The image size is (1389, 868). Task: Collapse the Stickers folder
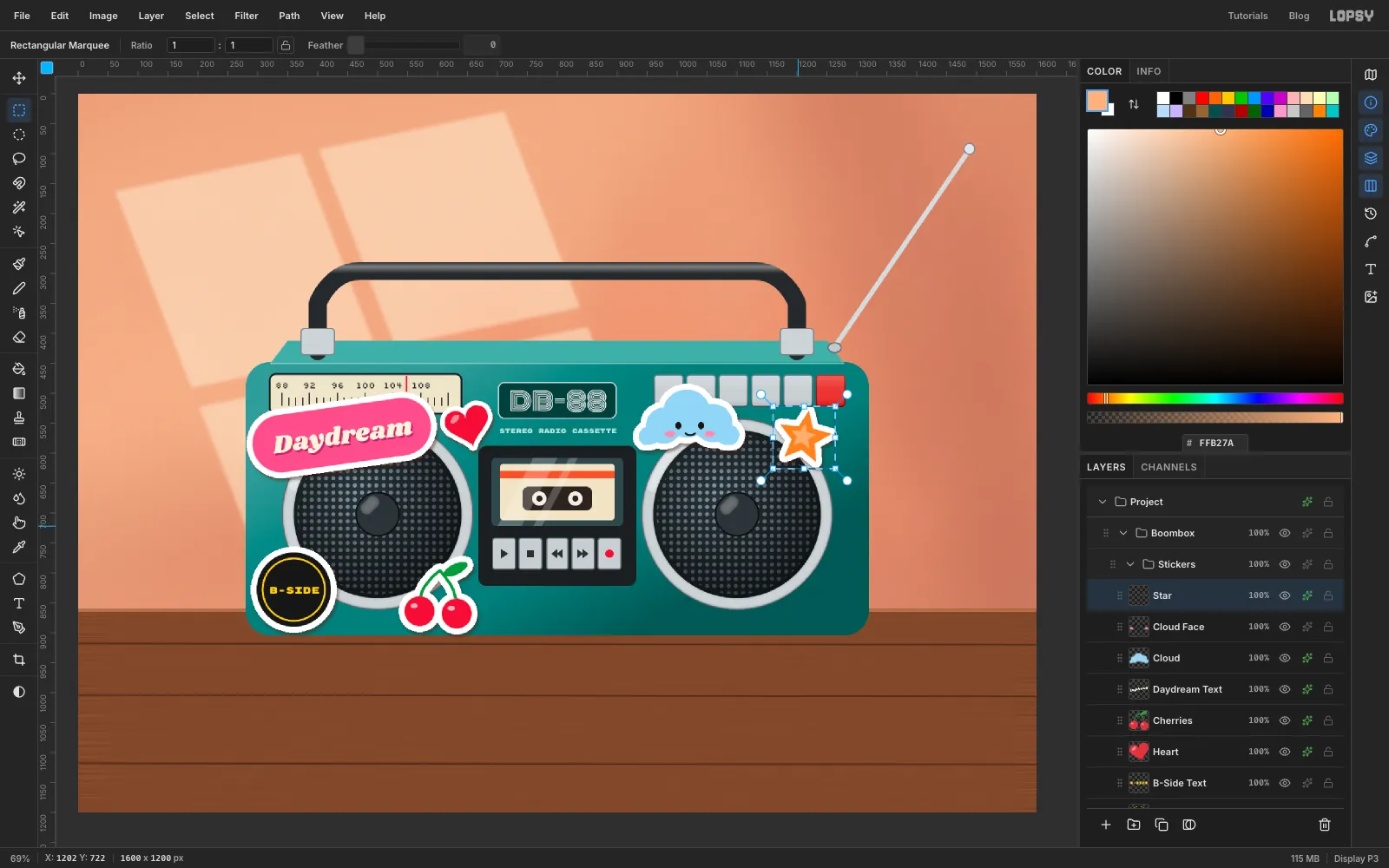click(1130, 564)
